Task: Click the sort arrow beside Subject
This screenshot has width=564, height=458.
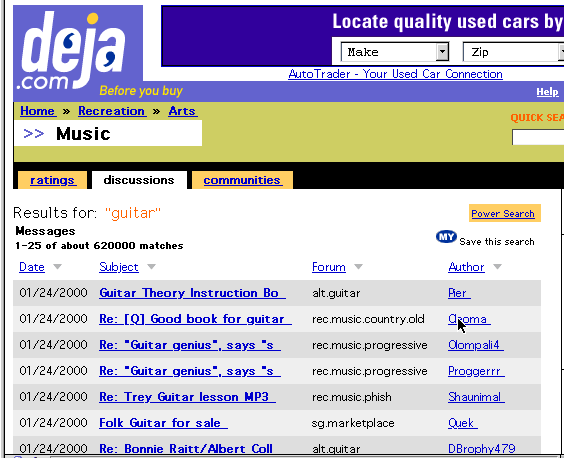Action: (x=151, y=267)
